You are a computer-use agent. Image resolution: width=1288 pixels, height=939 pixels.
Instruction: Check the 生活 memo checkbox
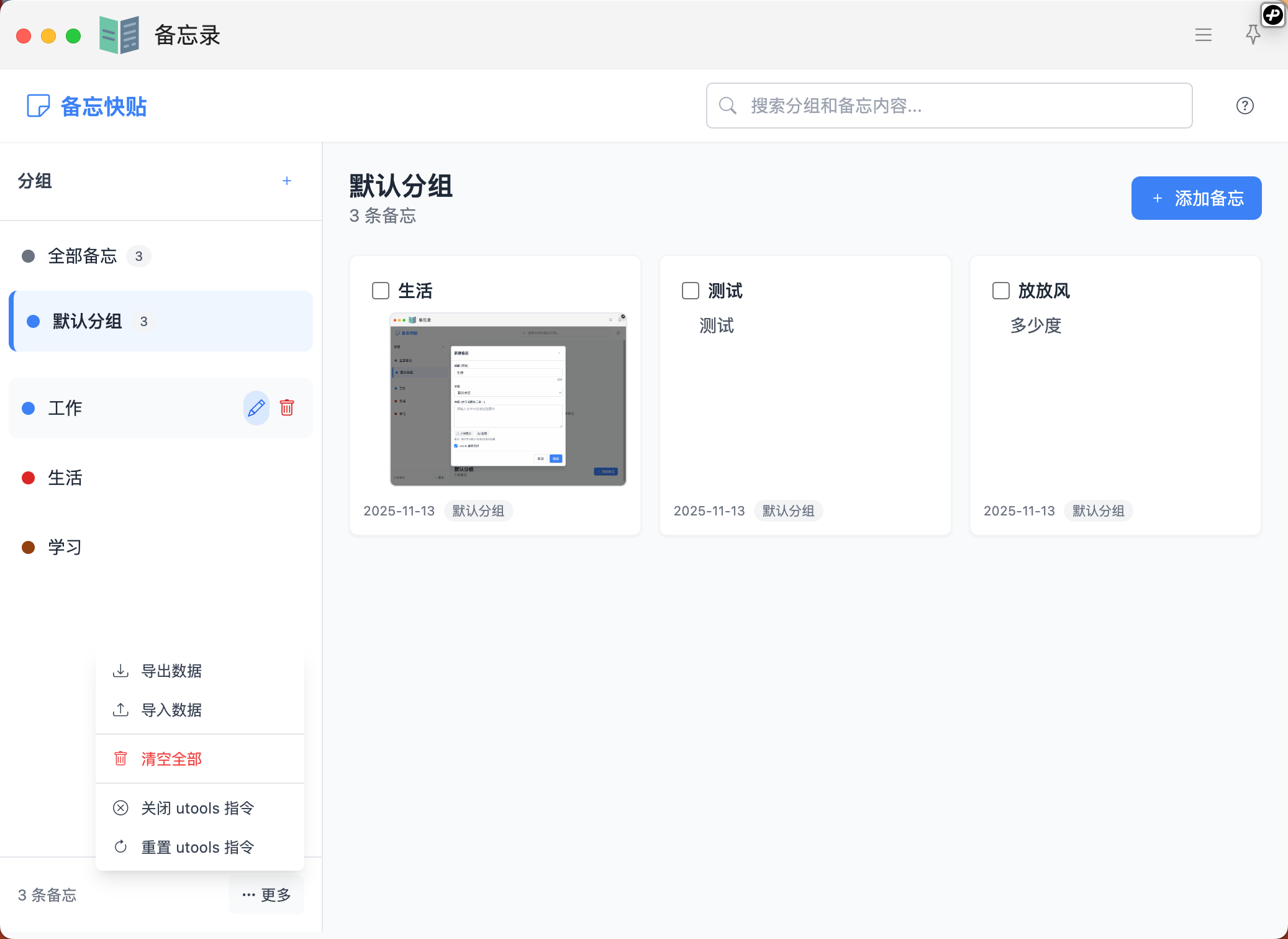pos(380,291)
